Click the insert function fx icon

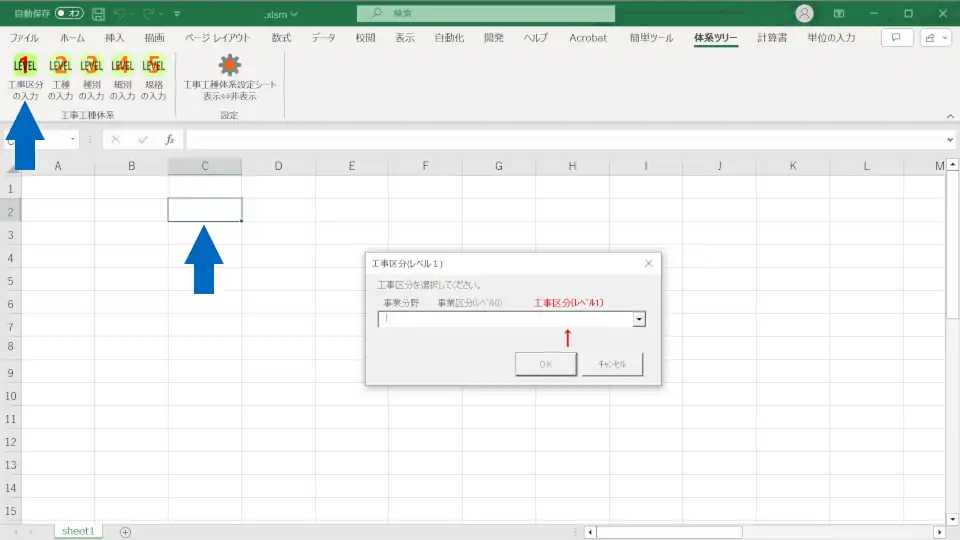(170, 140)
